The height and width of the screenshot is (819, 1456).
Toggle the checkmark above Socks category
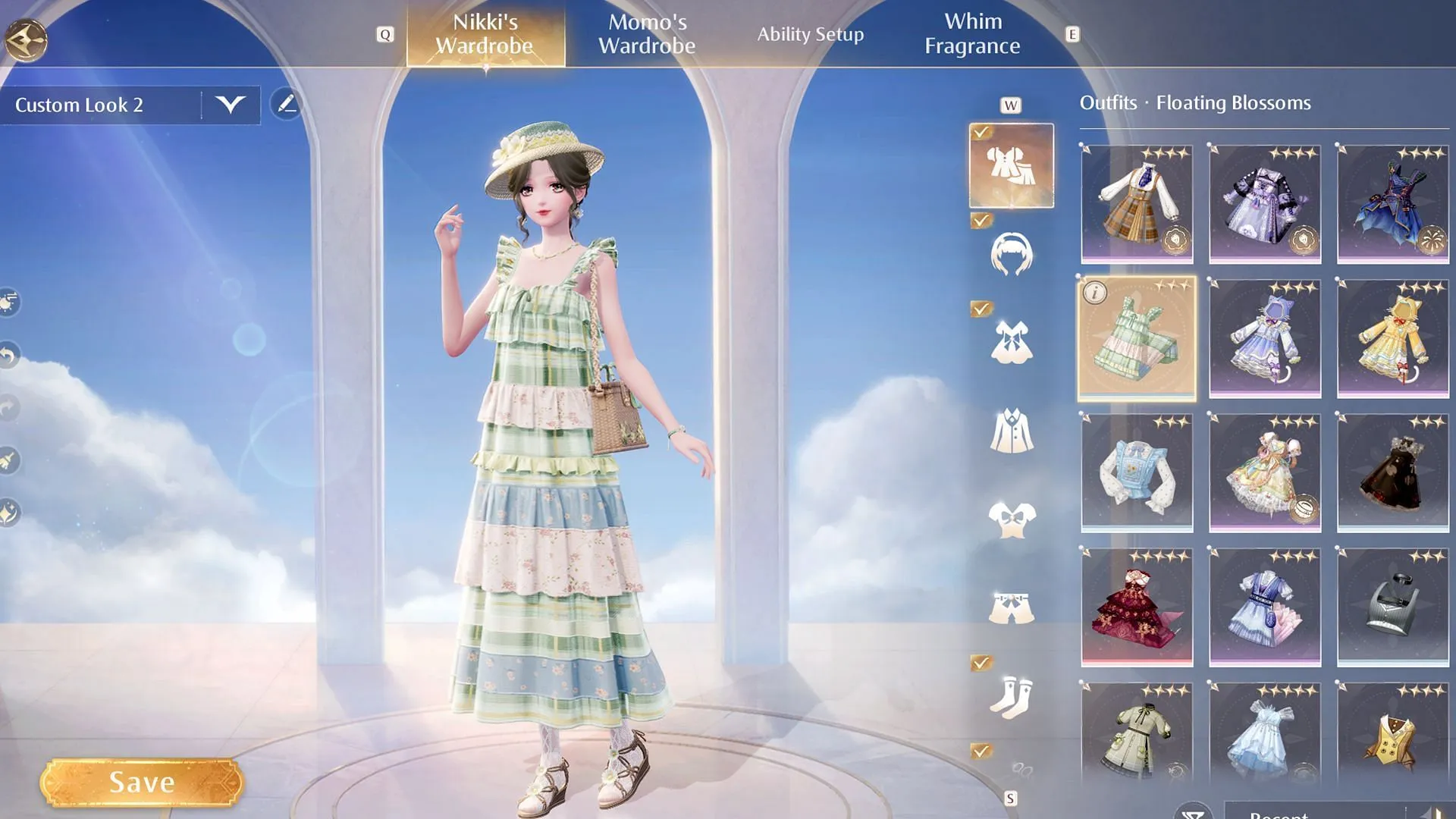click(981, 663)
